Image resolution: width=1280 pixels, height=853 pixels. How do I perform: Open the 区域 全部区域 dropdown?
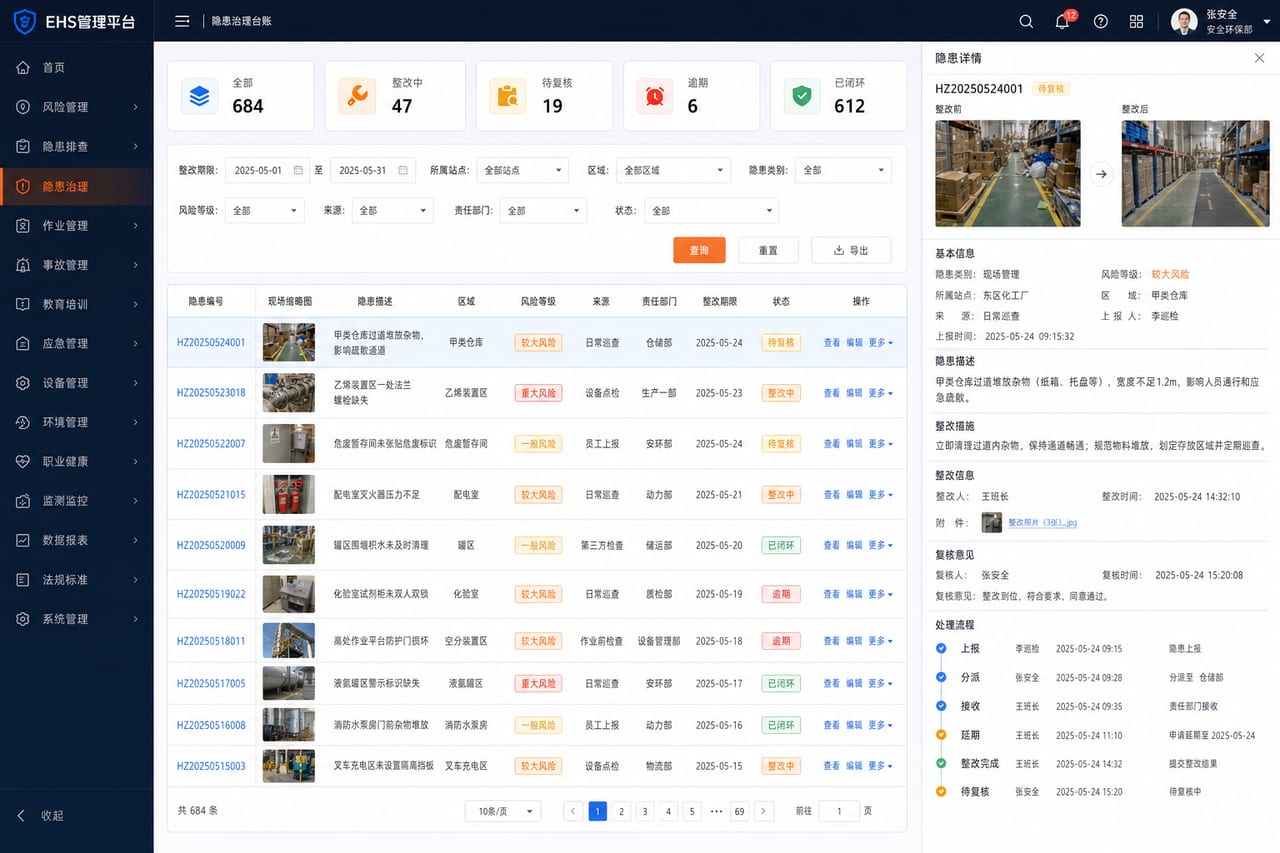(x=673, y=170)
